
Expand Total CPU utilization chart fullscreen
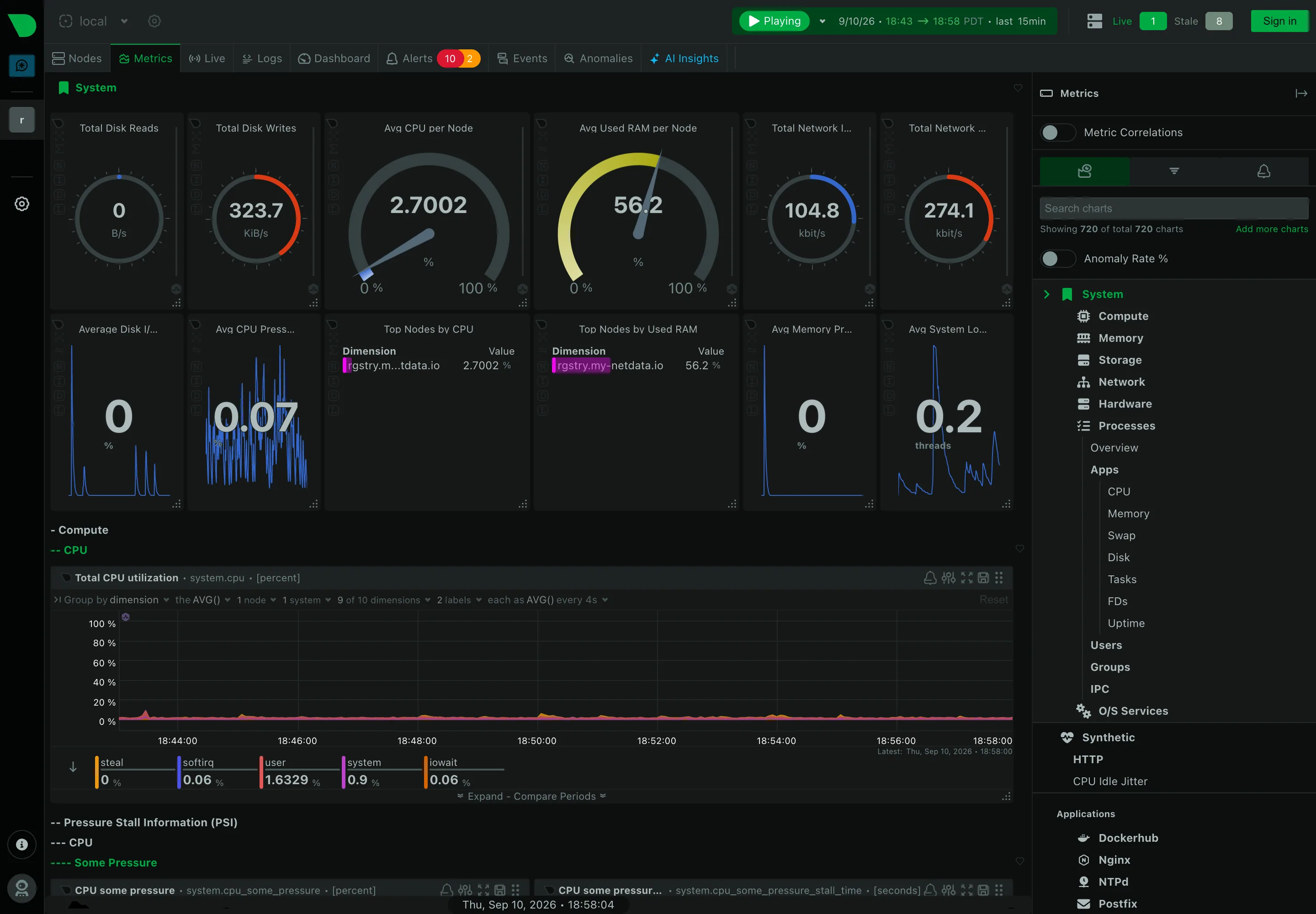(x=967, y=578)
